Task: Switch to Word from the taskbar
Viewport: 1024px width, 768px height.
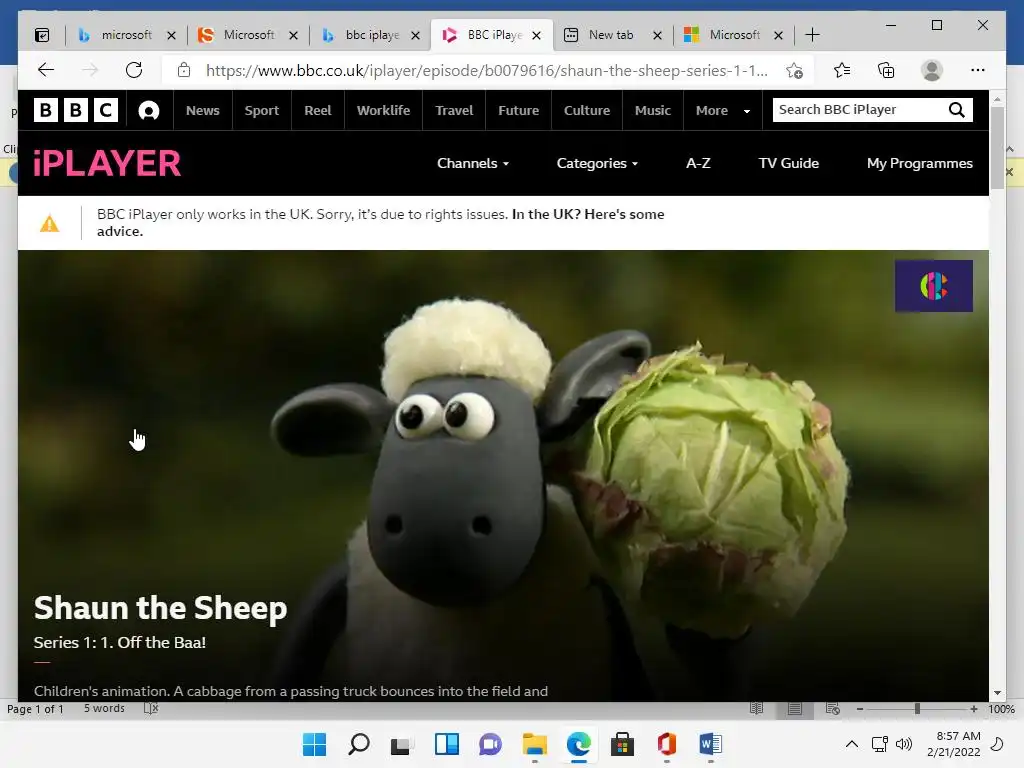Action: click(711, 744)
